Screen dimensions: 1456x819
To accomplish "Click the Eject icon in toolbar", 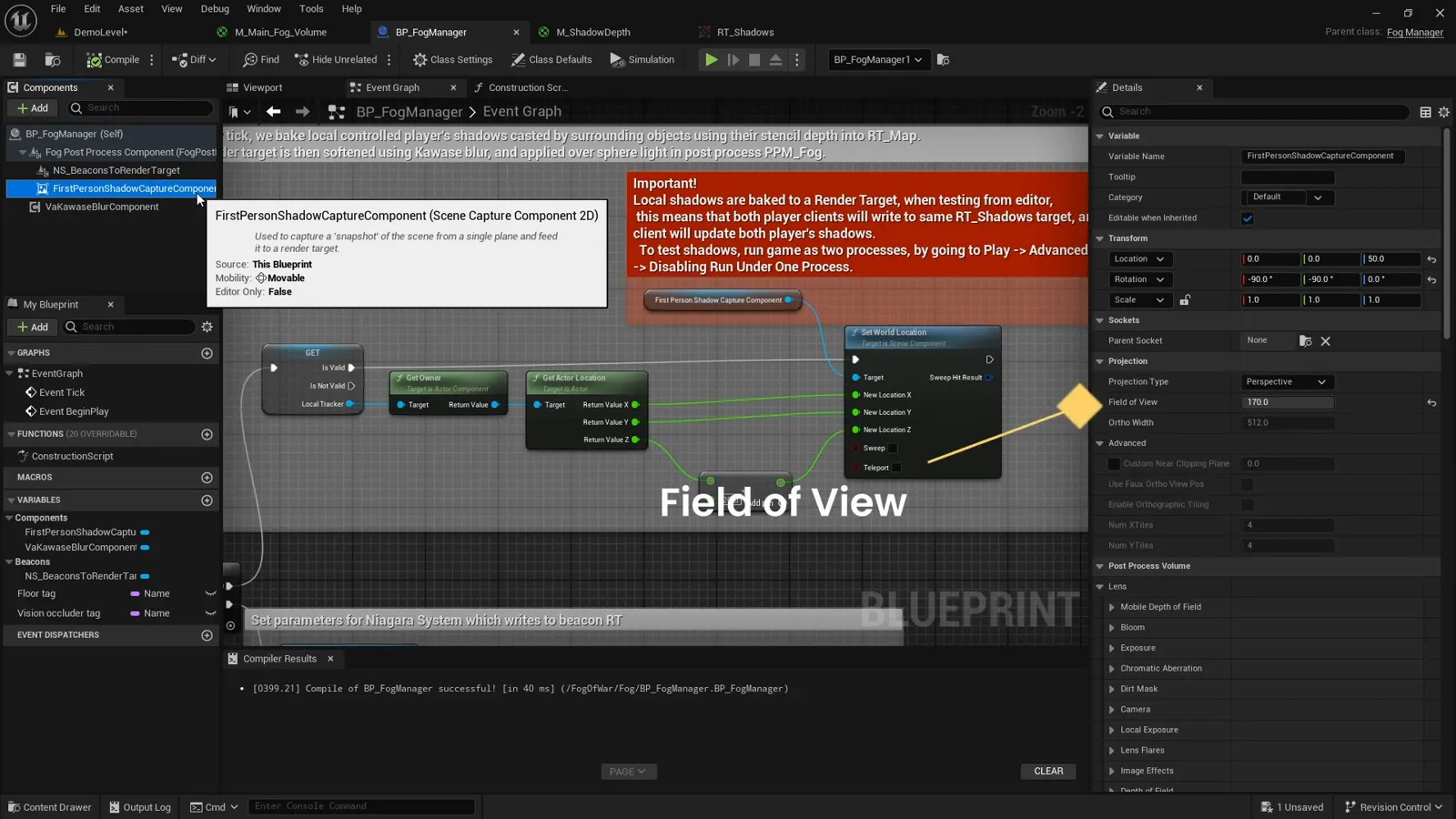I will click(x=775, y=60).
